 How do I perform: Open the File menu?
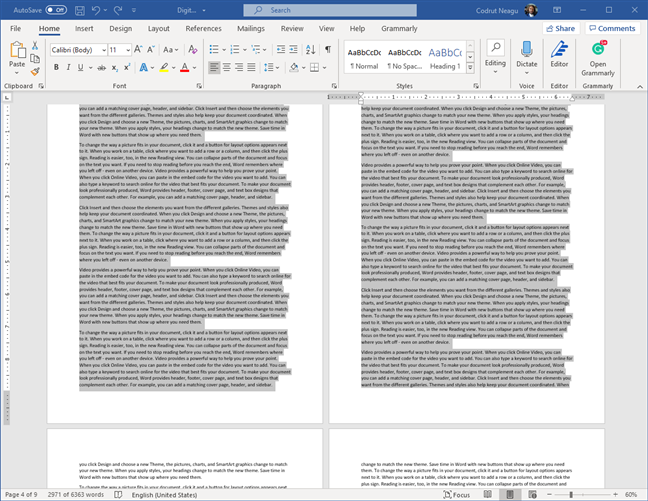15,29
